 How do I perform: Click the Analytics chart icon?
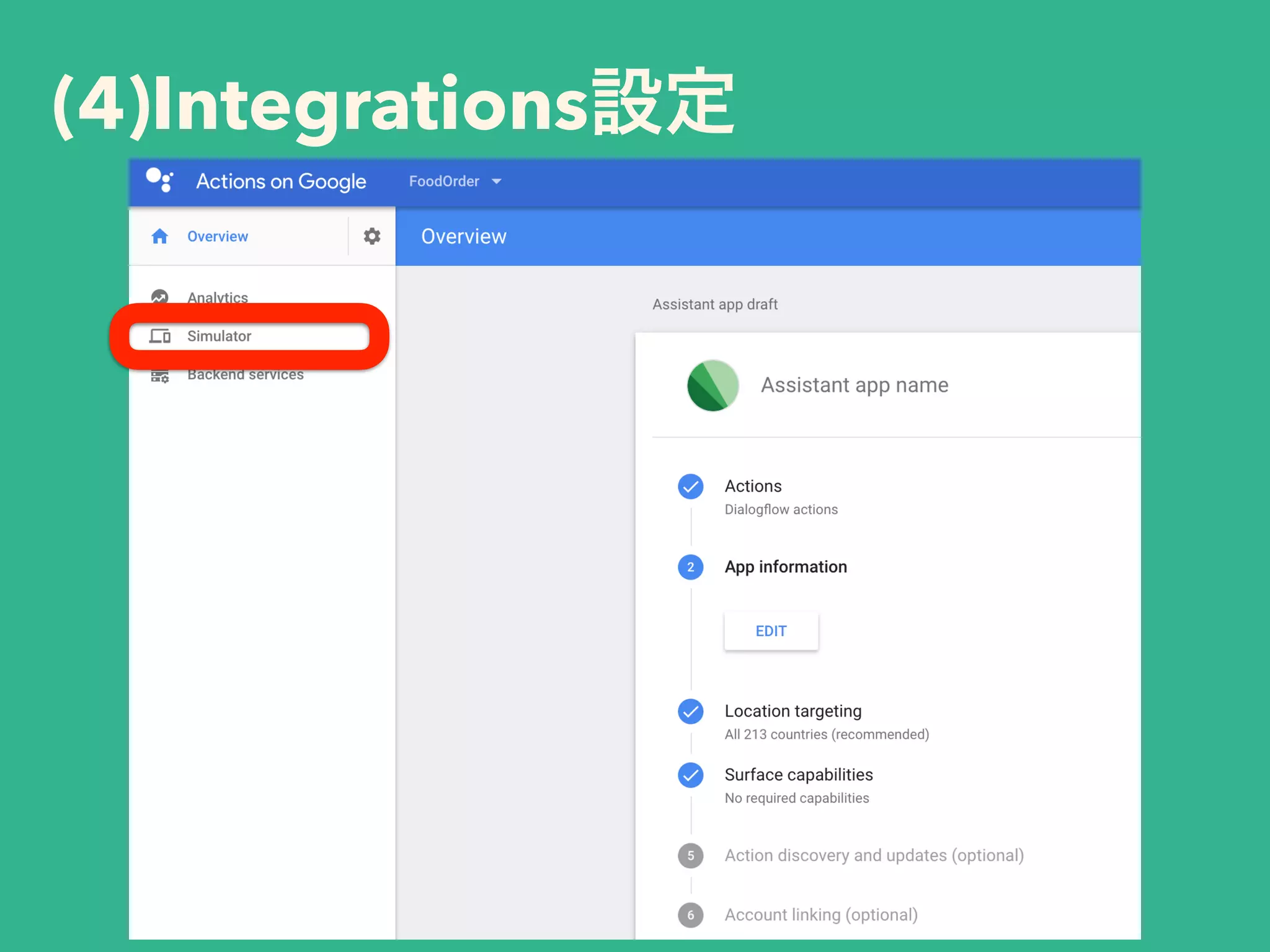click(160, 297)
